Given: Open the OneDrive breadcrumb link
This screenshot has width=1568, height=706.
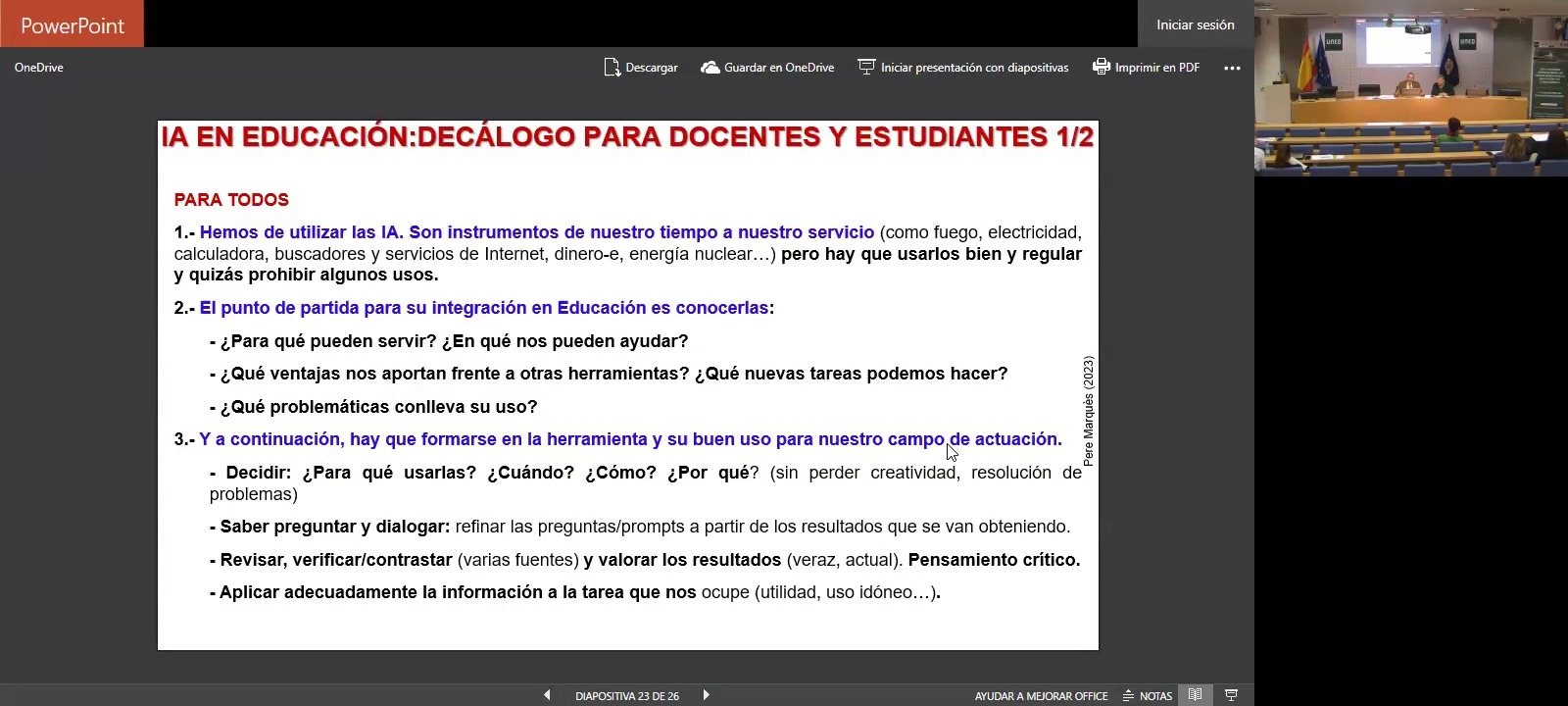Looking at the screenshot, I should 39,68.
